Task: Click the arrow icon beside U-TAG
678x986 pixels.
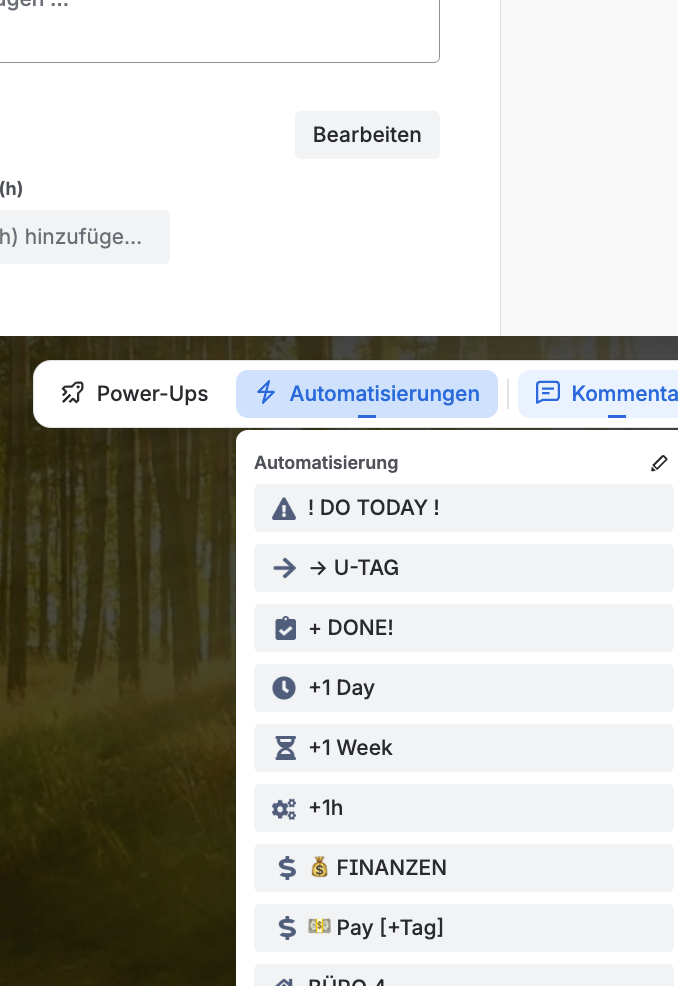Action: click(284, 568)
